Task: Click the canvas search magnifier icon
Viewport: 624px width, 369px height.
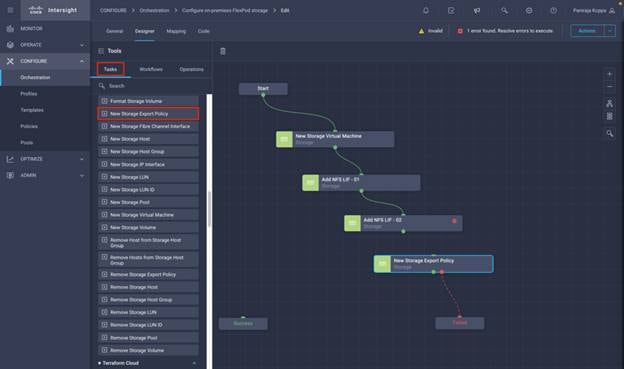Action: click(609, 133)
